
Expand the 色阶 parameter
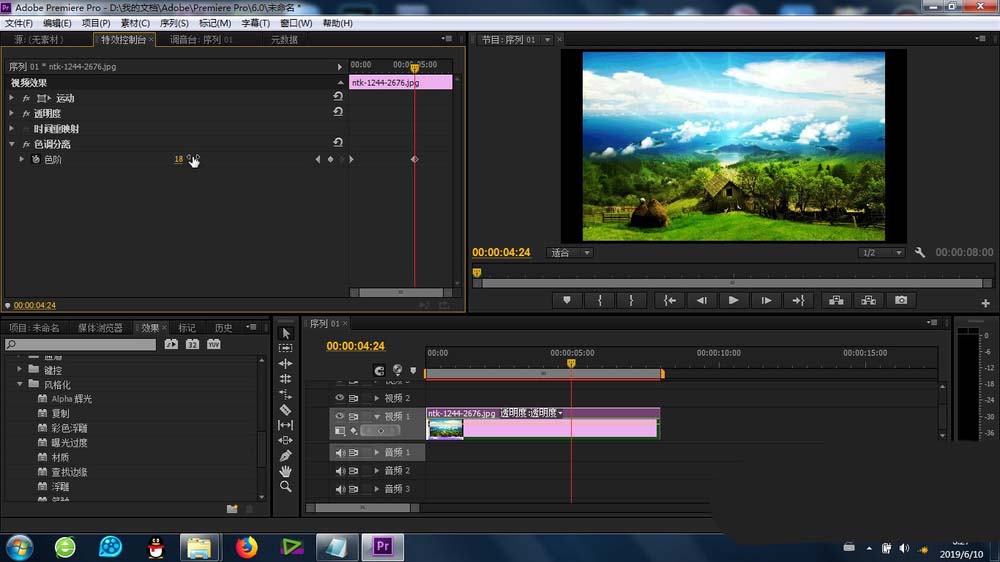pyautogui.click(x=22, y=159)
